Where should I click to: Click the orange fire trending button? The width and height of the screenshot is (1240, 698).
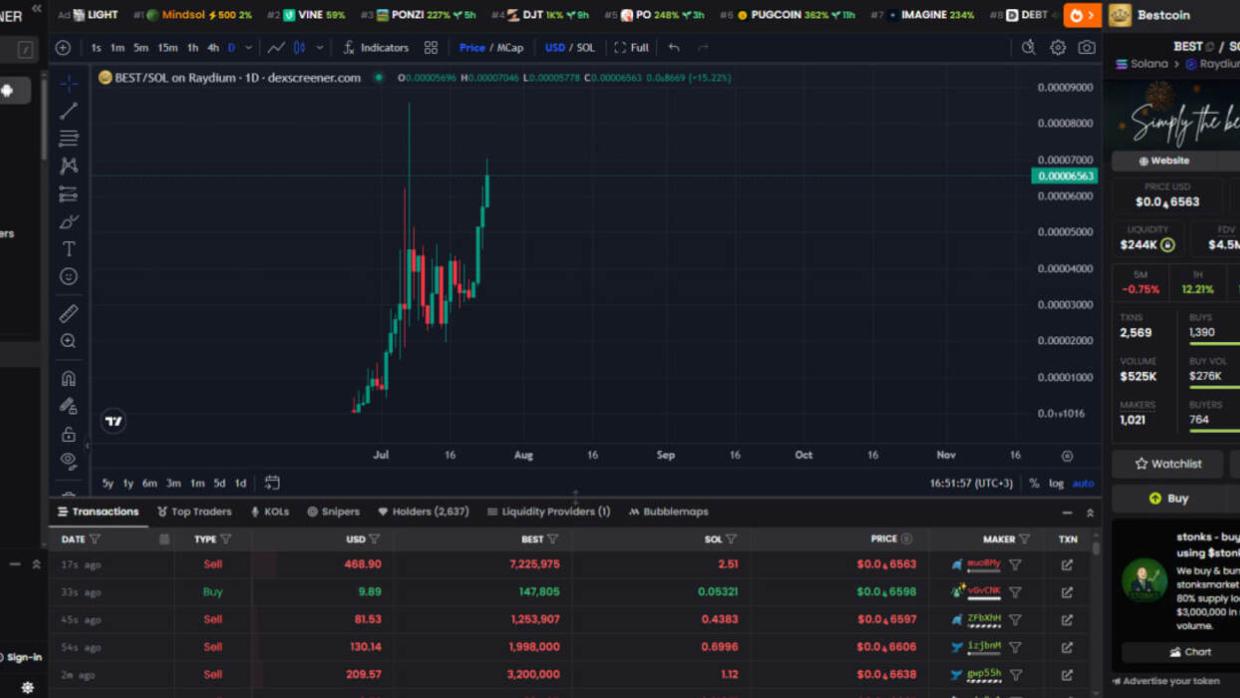pos(1081,15)
